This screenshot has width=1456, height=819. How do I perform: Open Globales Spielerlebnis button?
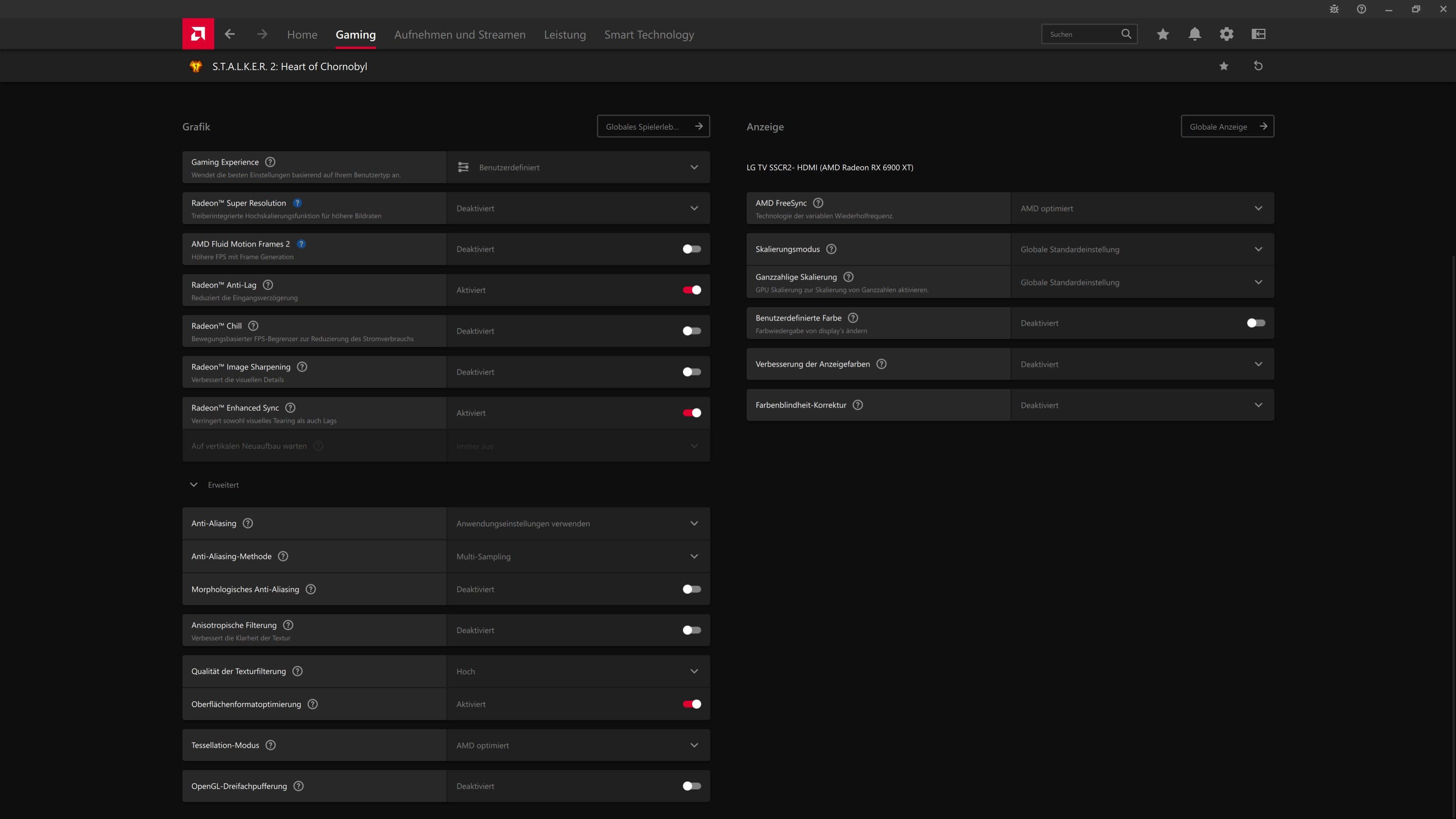pos(653,127)
